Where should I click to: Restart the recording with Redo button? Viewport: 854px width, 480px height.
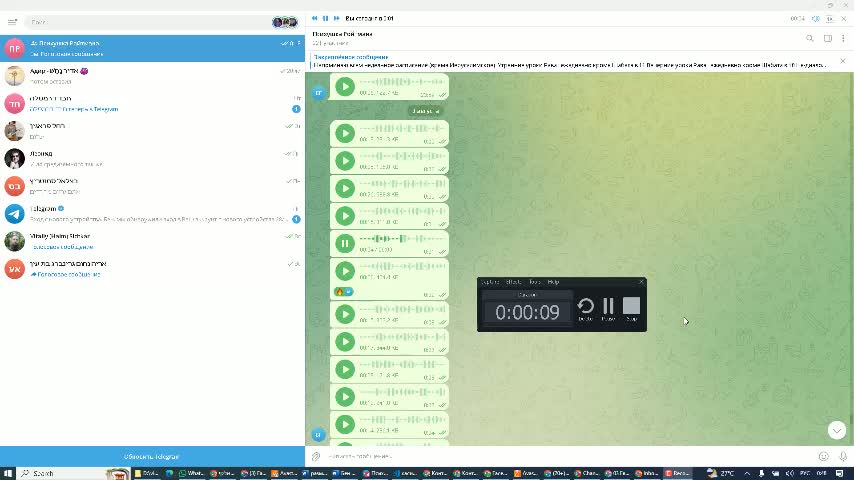[x=586, y=307]
